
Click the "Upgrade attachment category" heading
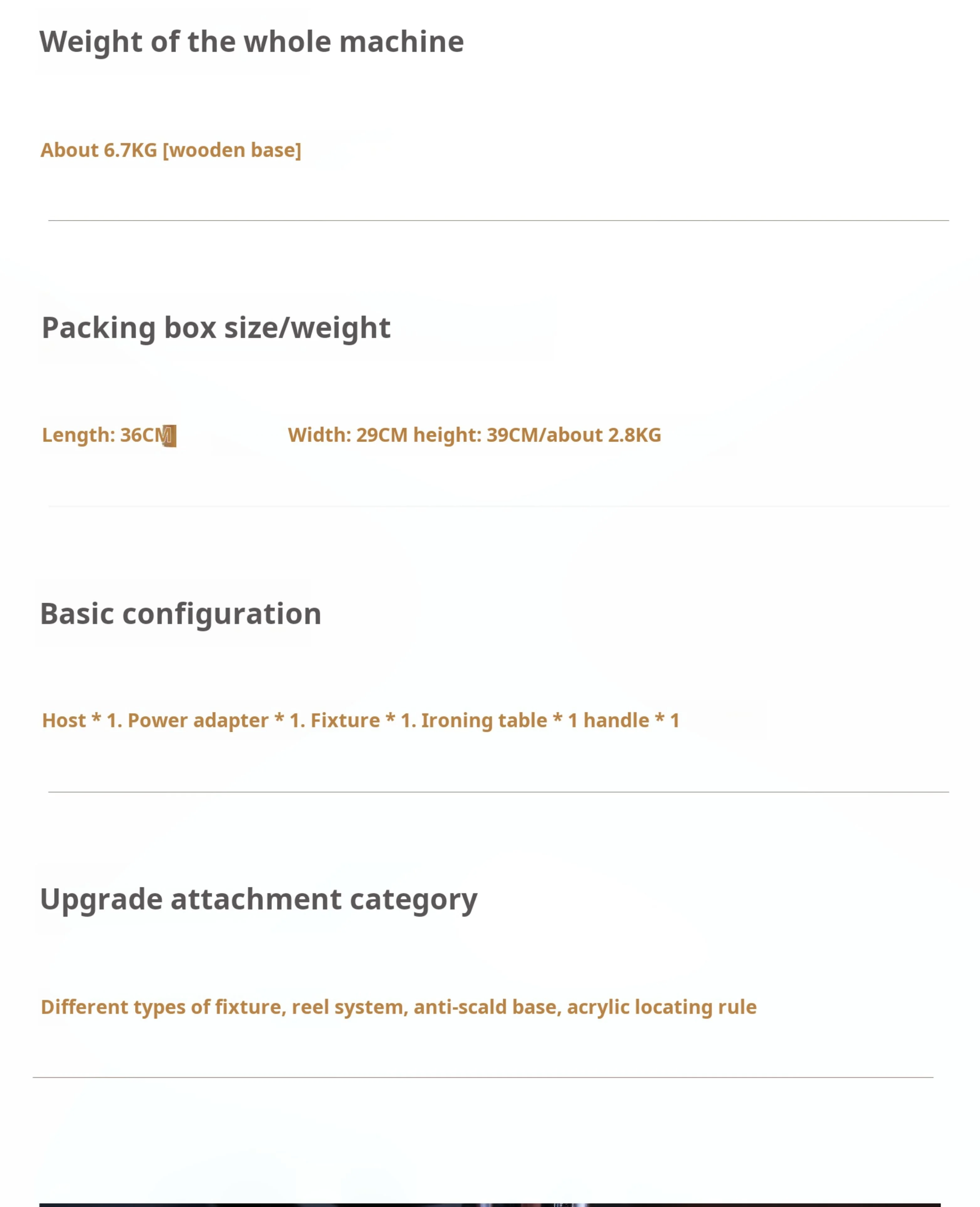pos(259,900)
